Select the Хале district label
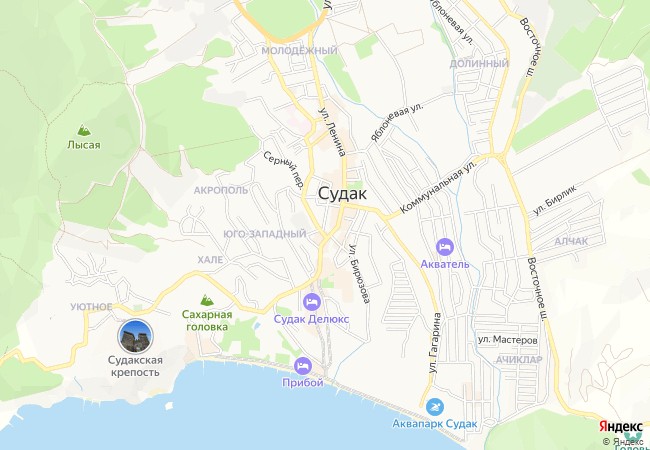Image resolution: width=650 pixels, height=450 pixels. [x=210, y=260]
